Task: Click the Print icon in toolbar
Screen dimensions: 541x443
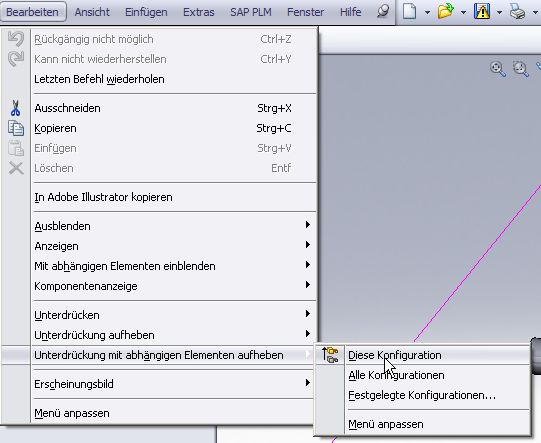Action: coord(517,12)
